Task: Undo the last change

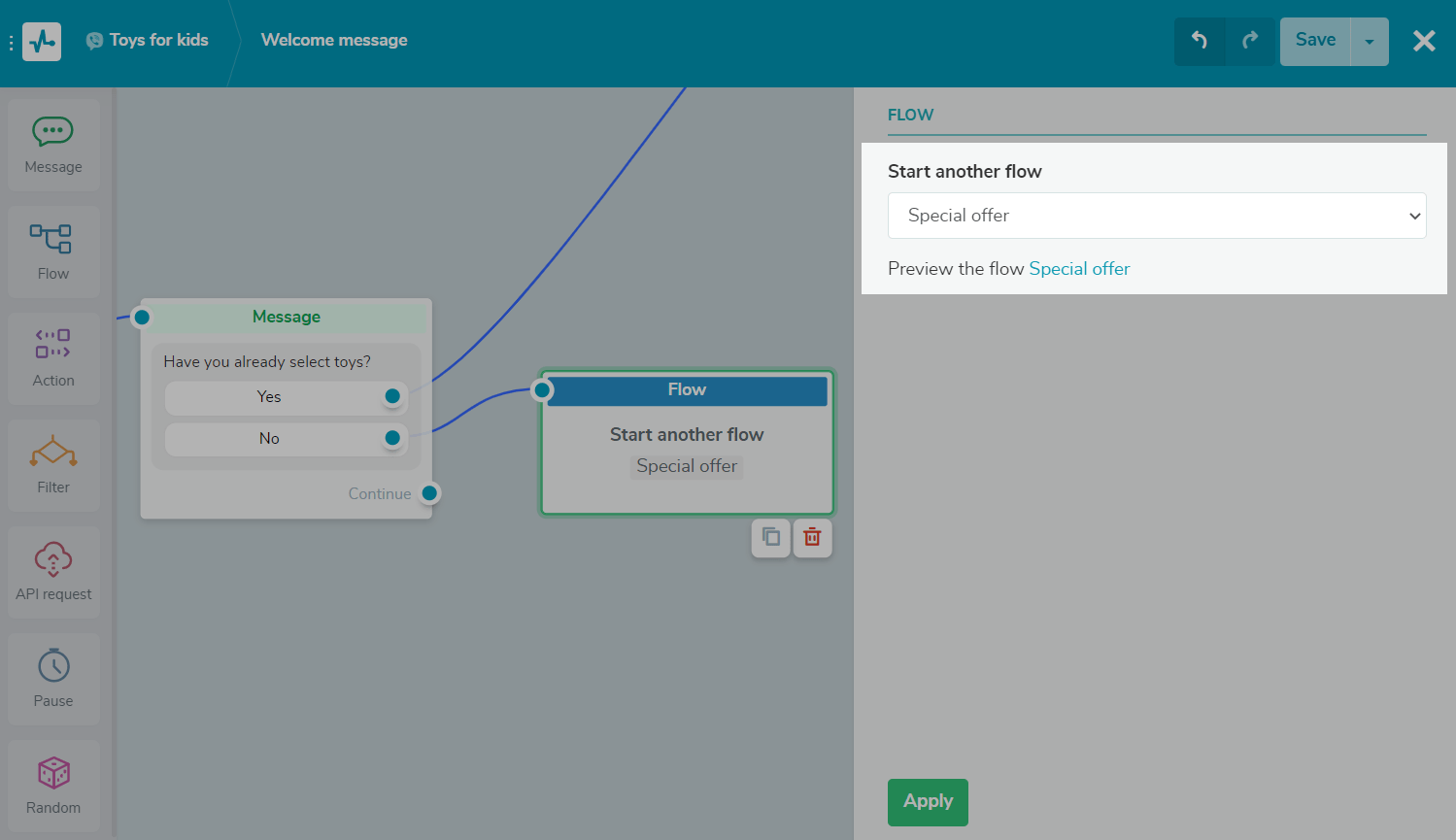Action: click(x=1200, y=41)
